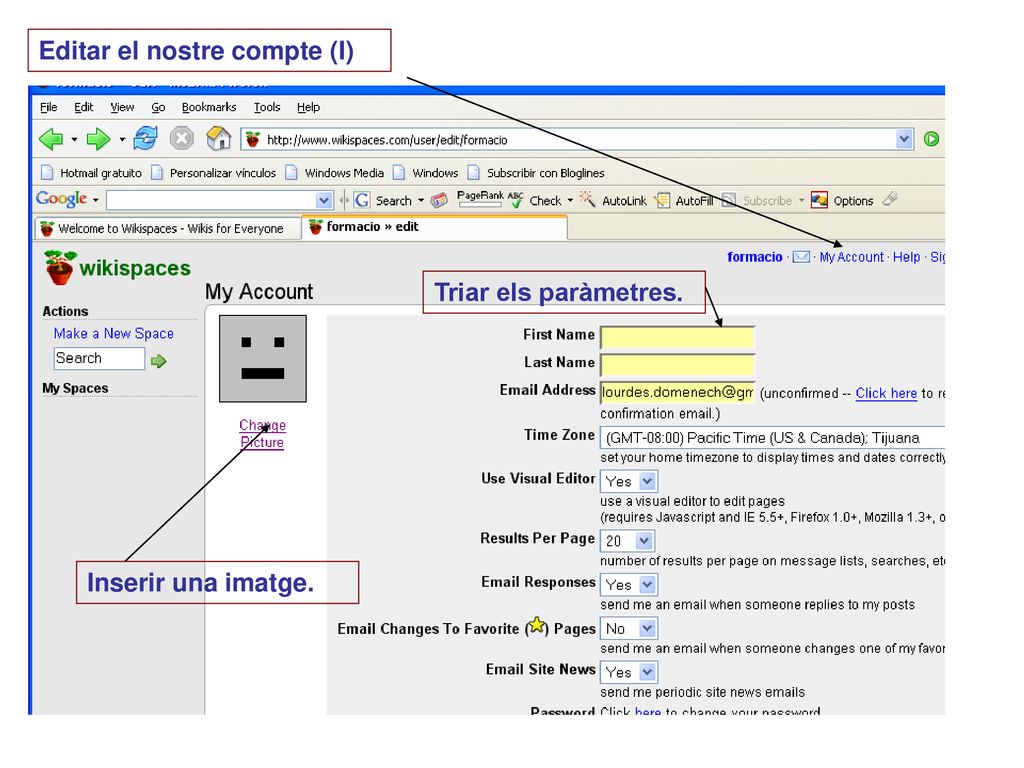
Task: Open the Bookmarks menu
Action: pyautogui.click(x=209, y=107)
